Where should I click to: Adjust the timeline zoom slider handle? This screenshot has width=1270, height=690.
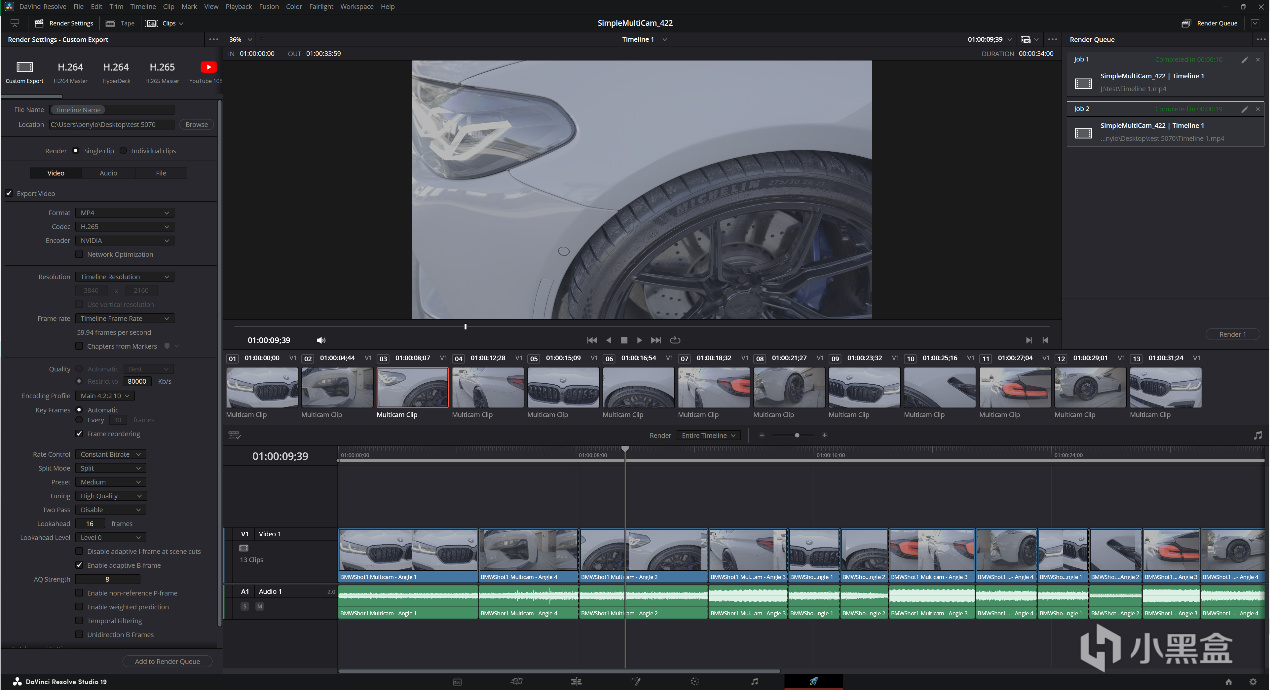(797, 435)
